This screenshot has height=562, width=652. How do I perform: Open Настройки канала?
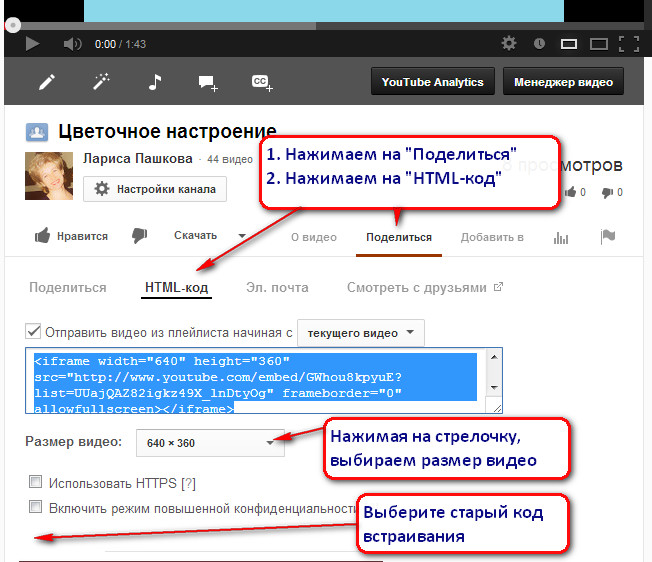click(155, 189)
